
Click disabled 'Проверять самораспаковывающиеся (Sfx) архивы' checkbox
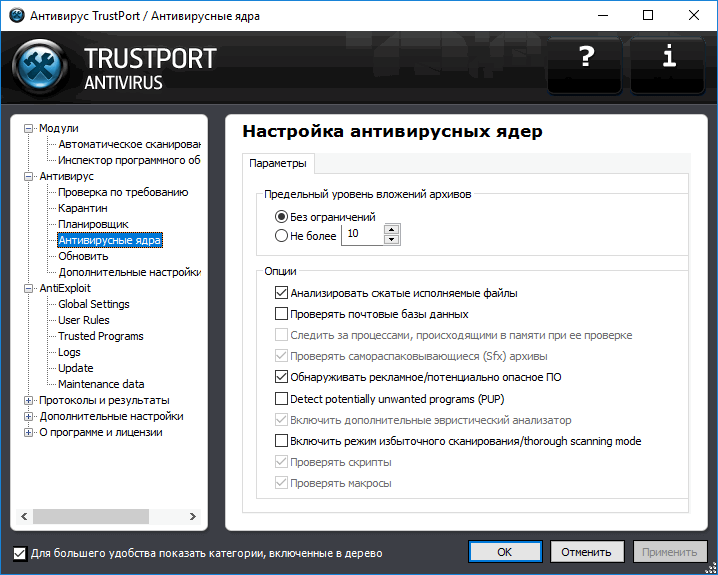coord(281,356)
